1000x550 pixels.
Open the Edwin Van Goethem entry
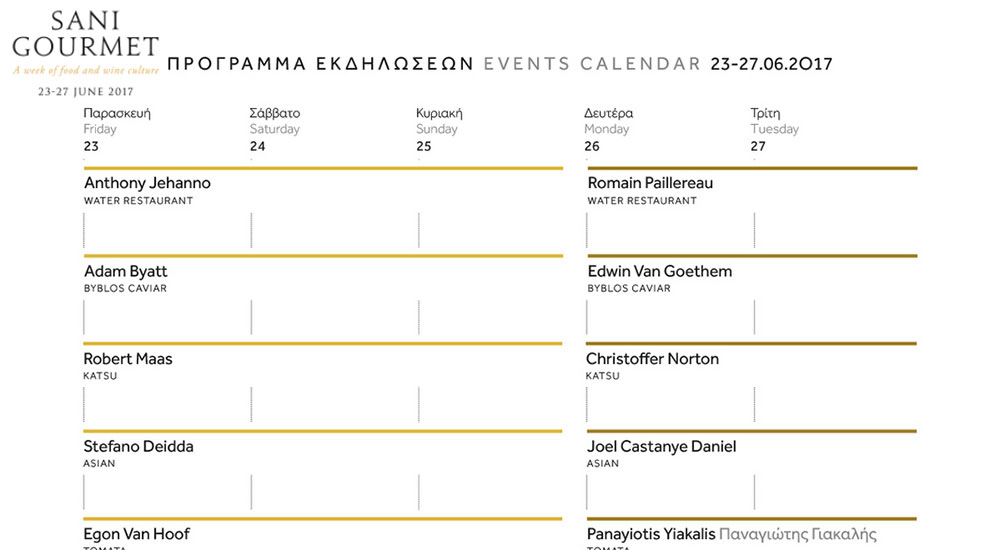659,271
